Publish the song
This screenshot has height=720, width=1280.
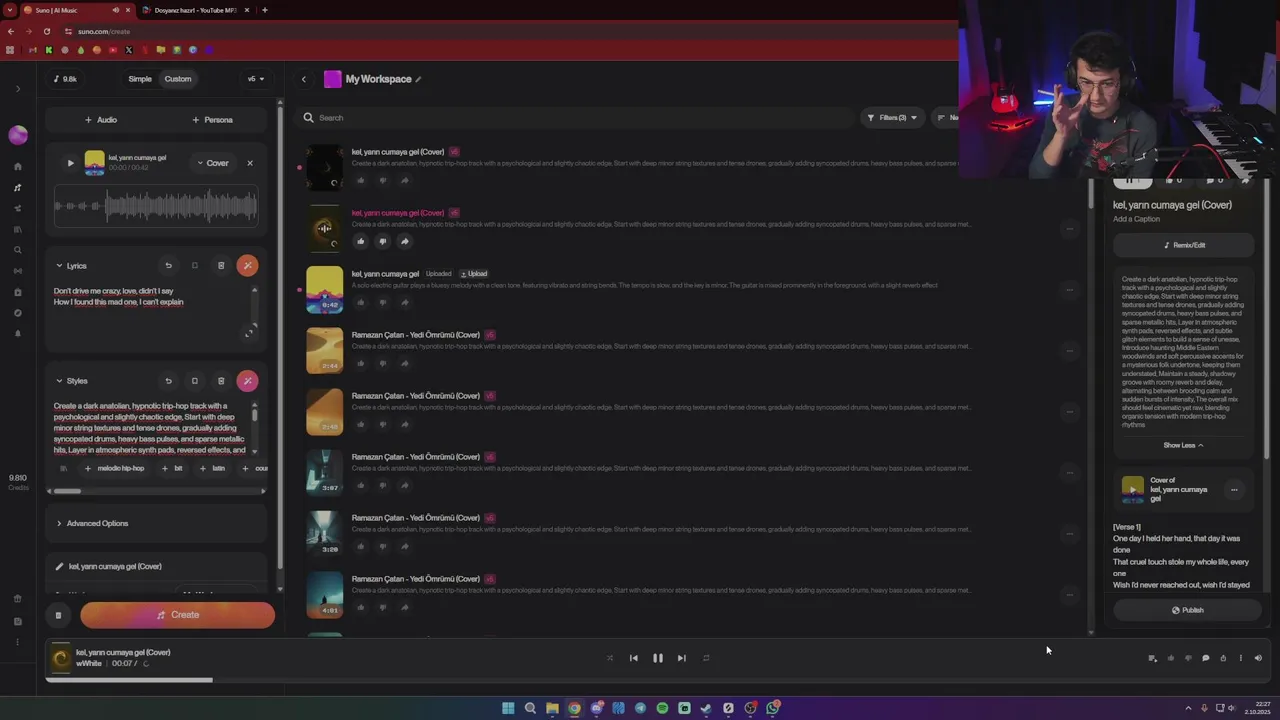coord(1187,610)
